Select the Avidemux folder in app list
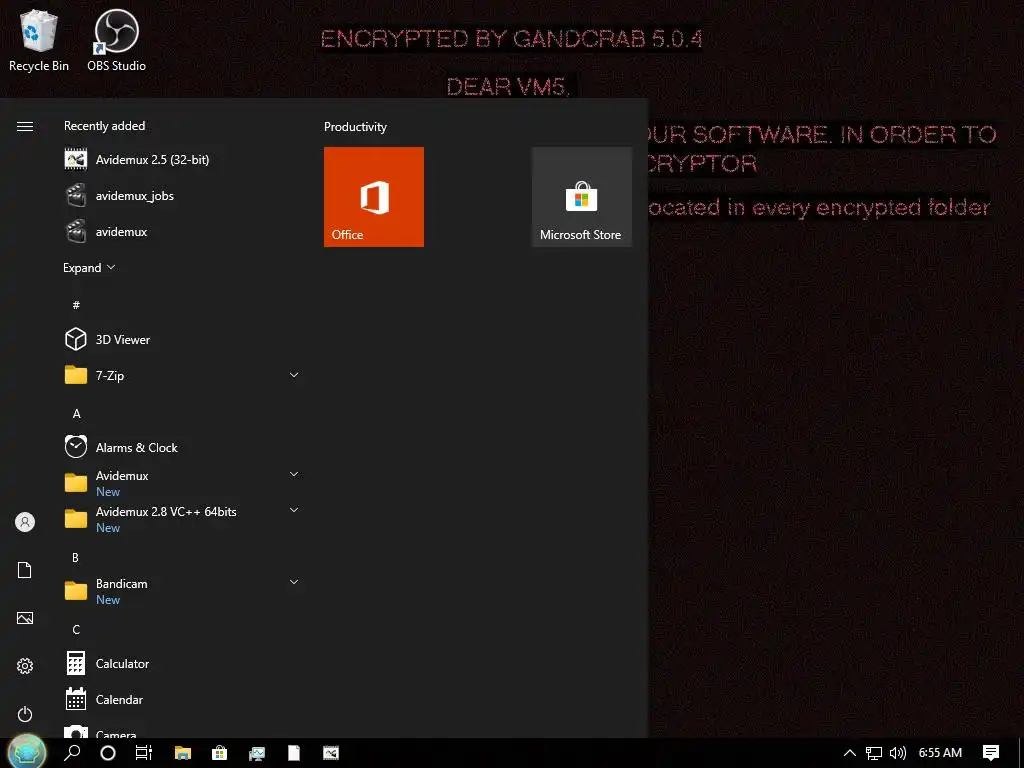The image size is (1024, 768). click(182, 483)
